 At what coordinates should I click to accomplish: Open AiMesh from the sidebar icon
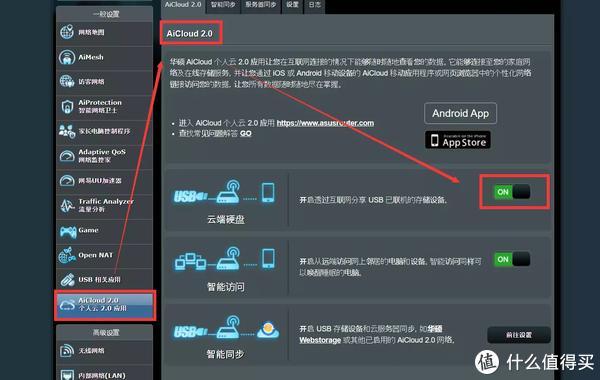tap(67, 57)
